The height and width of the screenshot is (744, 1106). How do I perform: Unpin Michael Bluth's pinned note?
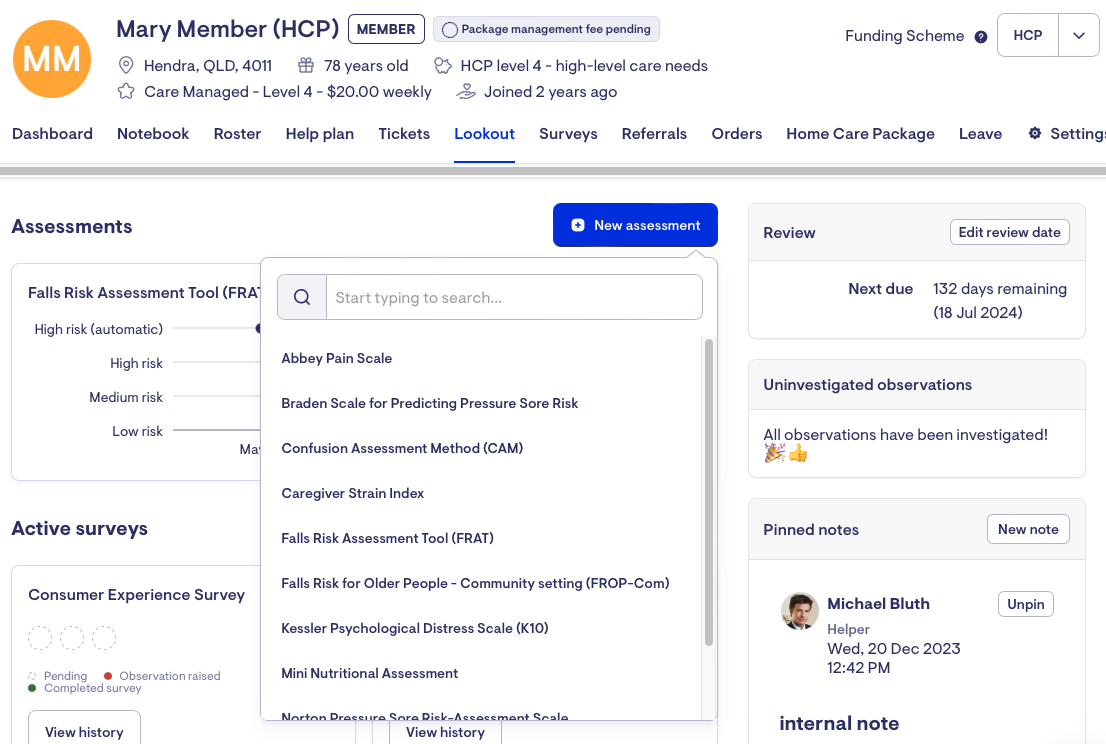tap(1025, 604)
